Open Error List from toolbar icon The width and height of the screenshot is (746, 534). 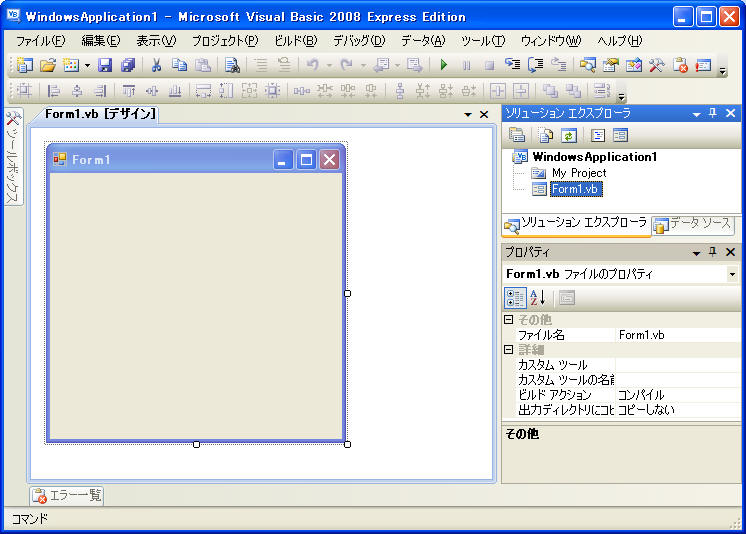[x=680, y=65]
